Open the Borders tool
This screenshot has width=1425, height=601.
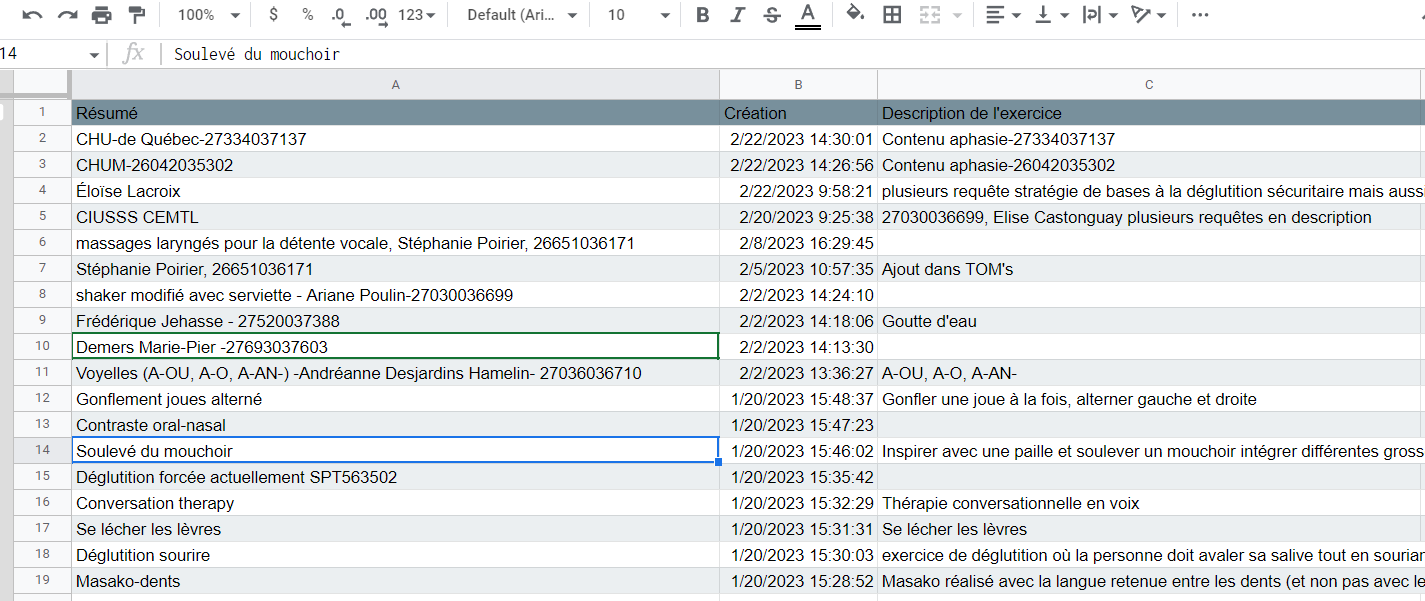coord(892,15)
